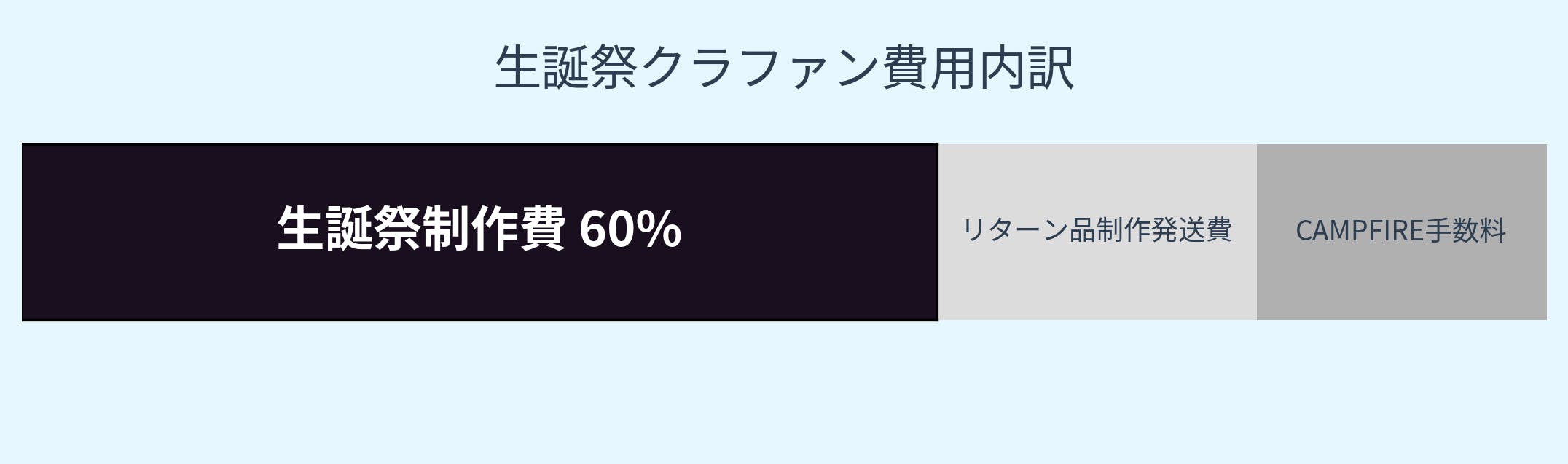Click the 生誕祭制作費 text in the dark segment
This screenshot has height=464, width=1568.
point(421,229)
